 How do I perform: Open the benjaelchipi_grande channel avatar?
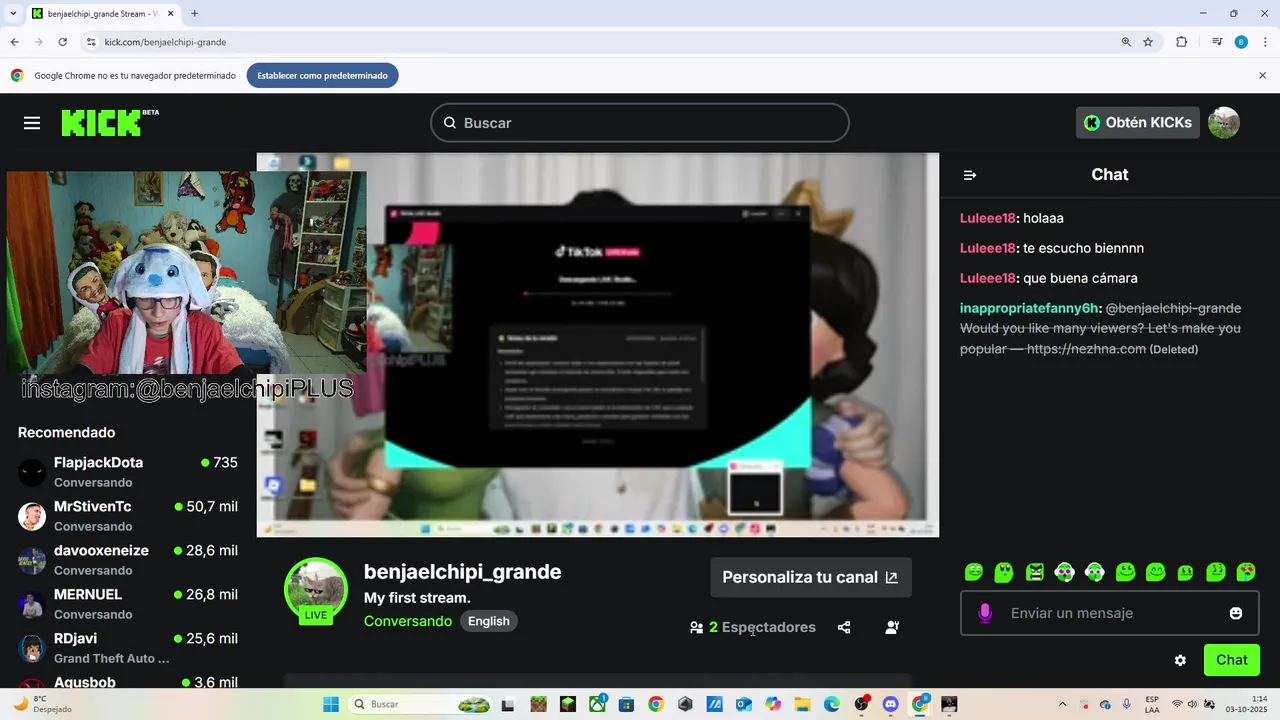point(316,590)
